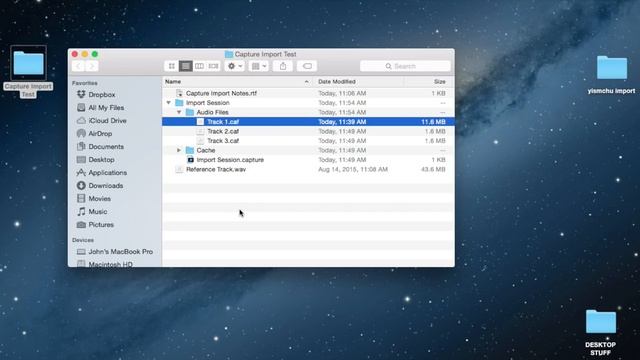Click the Track 1.caf file icon
Image resolution: width=640 pixels, height=360 pixels.
pyautogui.click(x=200, y=122)
